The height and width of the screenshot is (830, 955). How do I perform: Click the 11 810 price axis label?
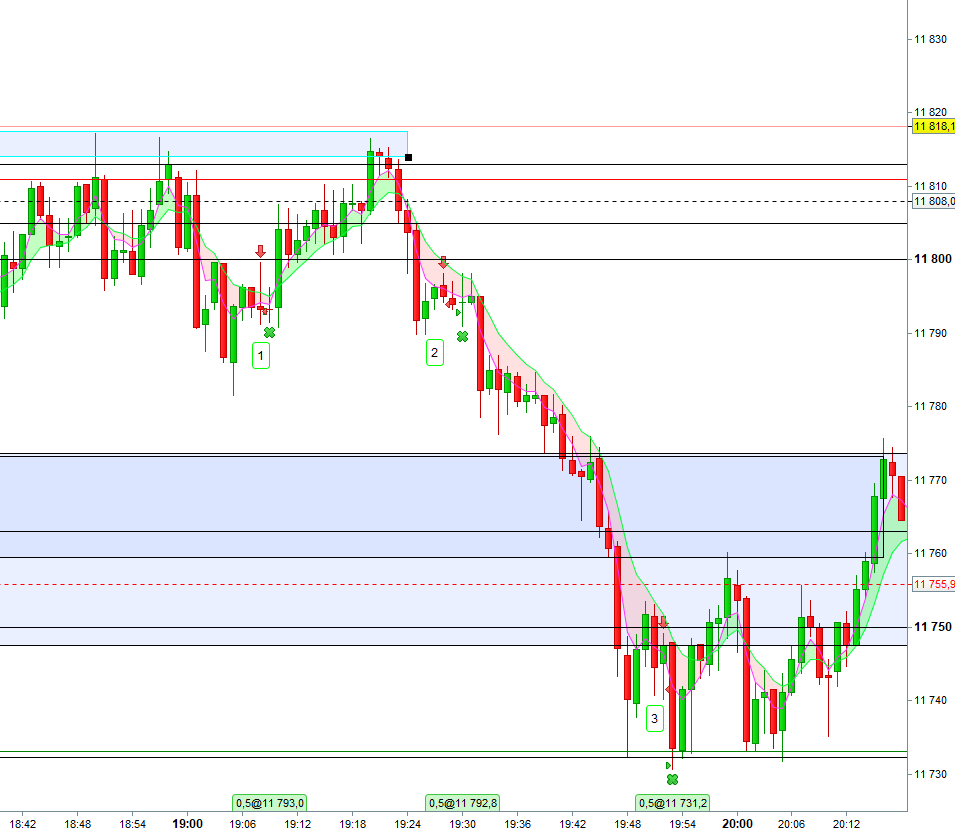[x=931, y=186]
